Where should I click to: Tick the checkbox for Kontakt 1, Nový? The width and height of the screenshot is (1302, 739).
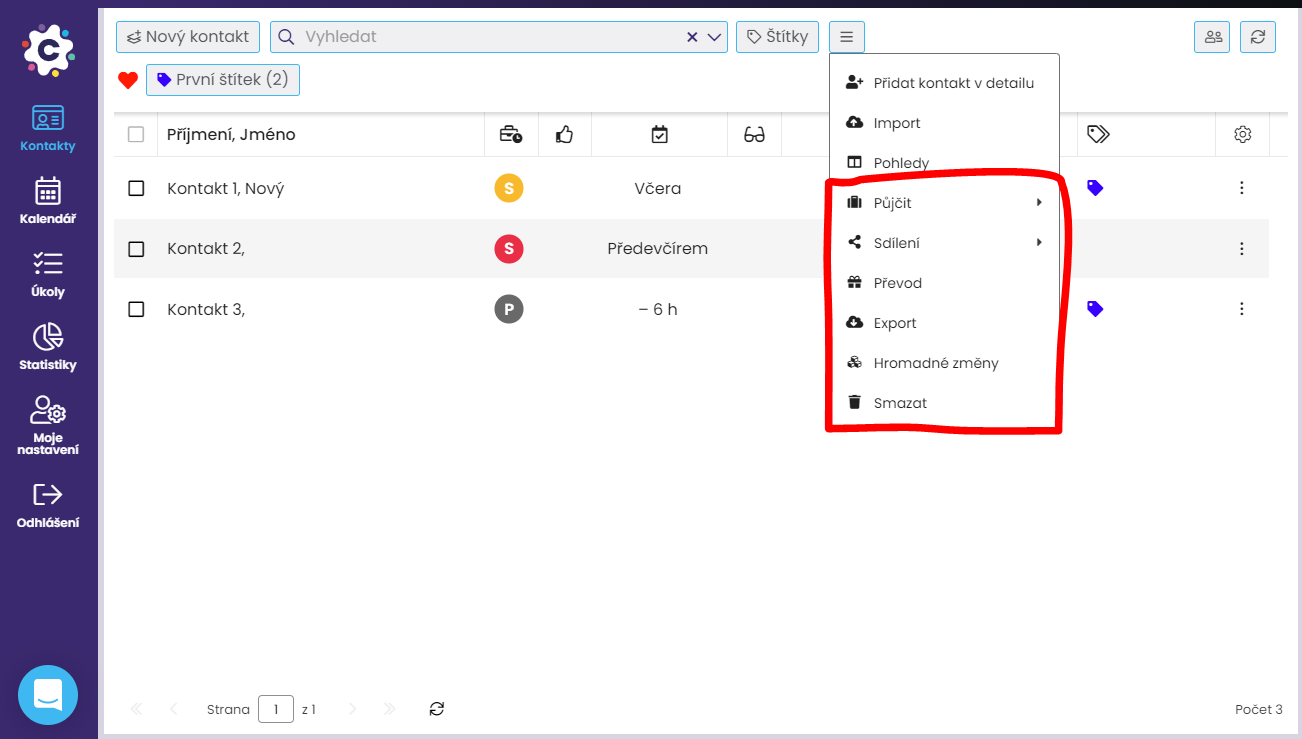coord(136,188)
